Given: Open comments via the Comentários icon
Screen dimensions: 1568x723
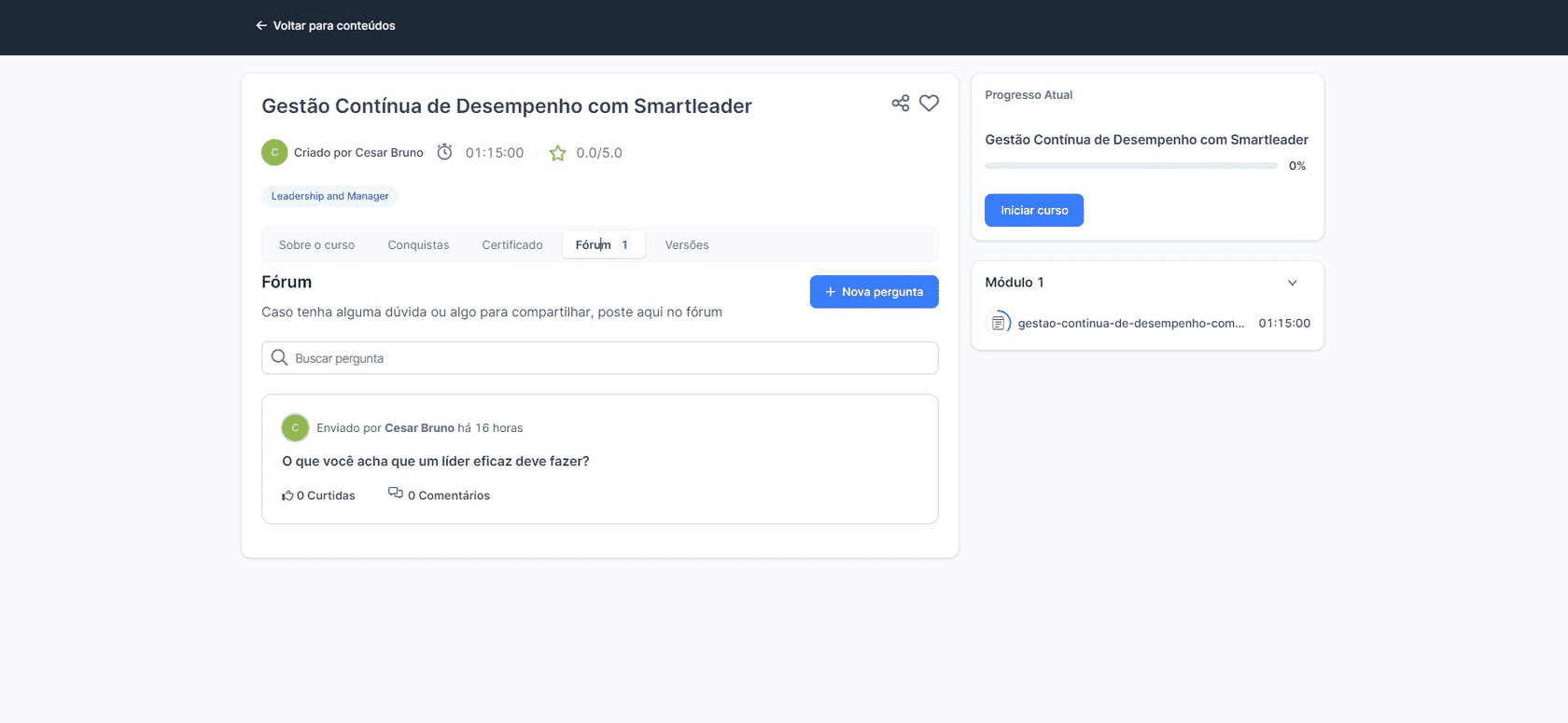Looking at the screenshot, I should (x=396, y=494).
